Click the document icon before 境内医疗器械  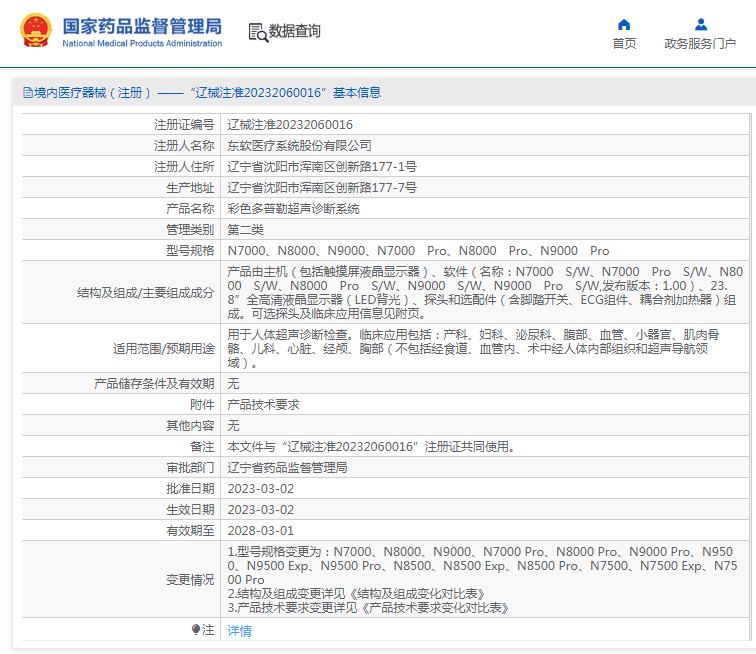click(x=27, y=92)
